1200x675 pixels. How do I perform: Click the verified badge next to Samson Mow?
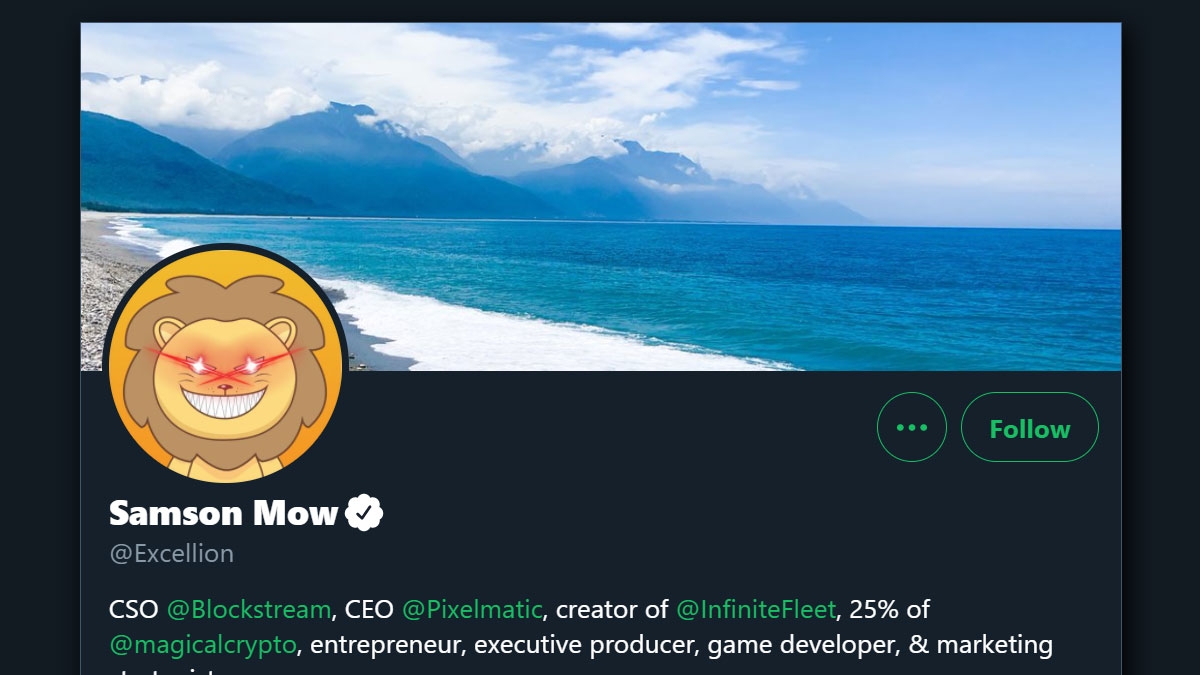pos(364,512)
